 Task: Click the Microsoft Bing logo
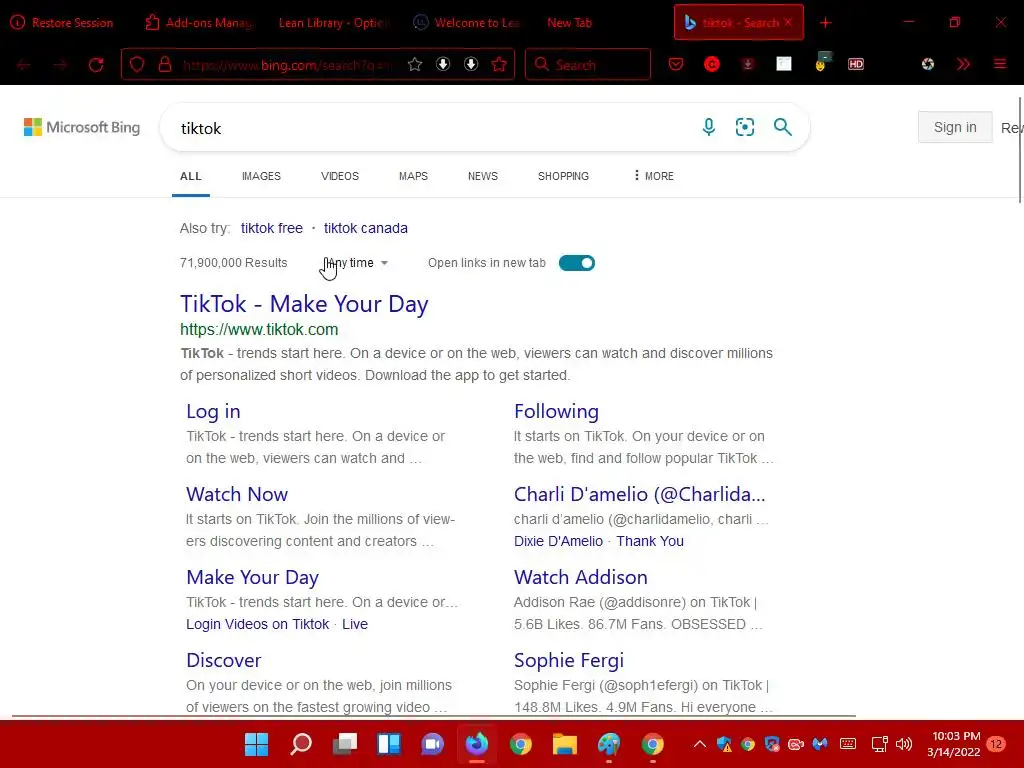(x=82, y=127)
